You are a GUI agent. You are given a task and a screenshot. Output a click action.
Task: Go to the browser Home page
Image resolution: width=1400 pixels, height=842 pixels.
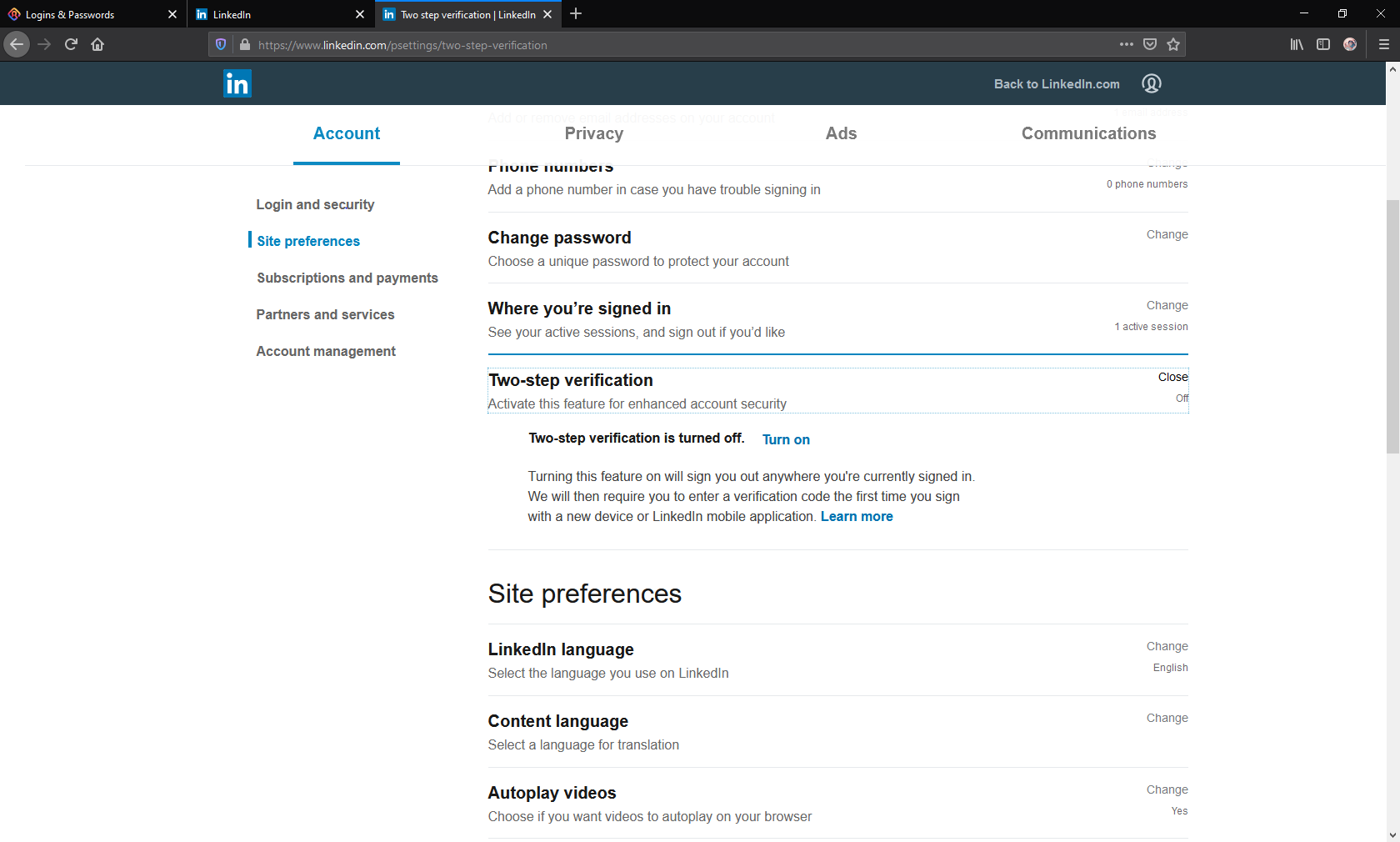pyautogui.click(x=97, y=44)
